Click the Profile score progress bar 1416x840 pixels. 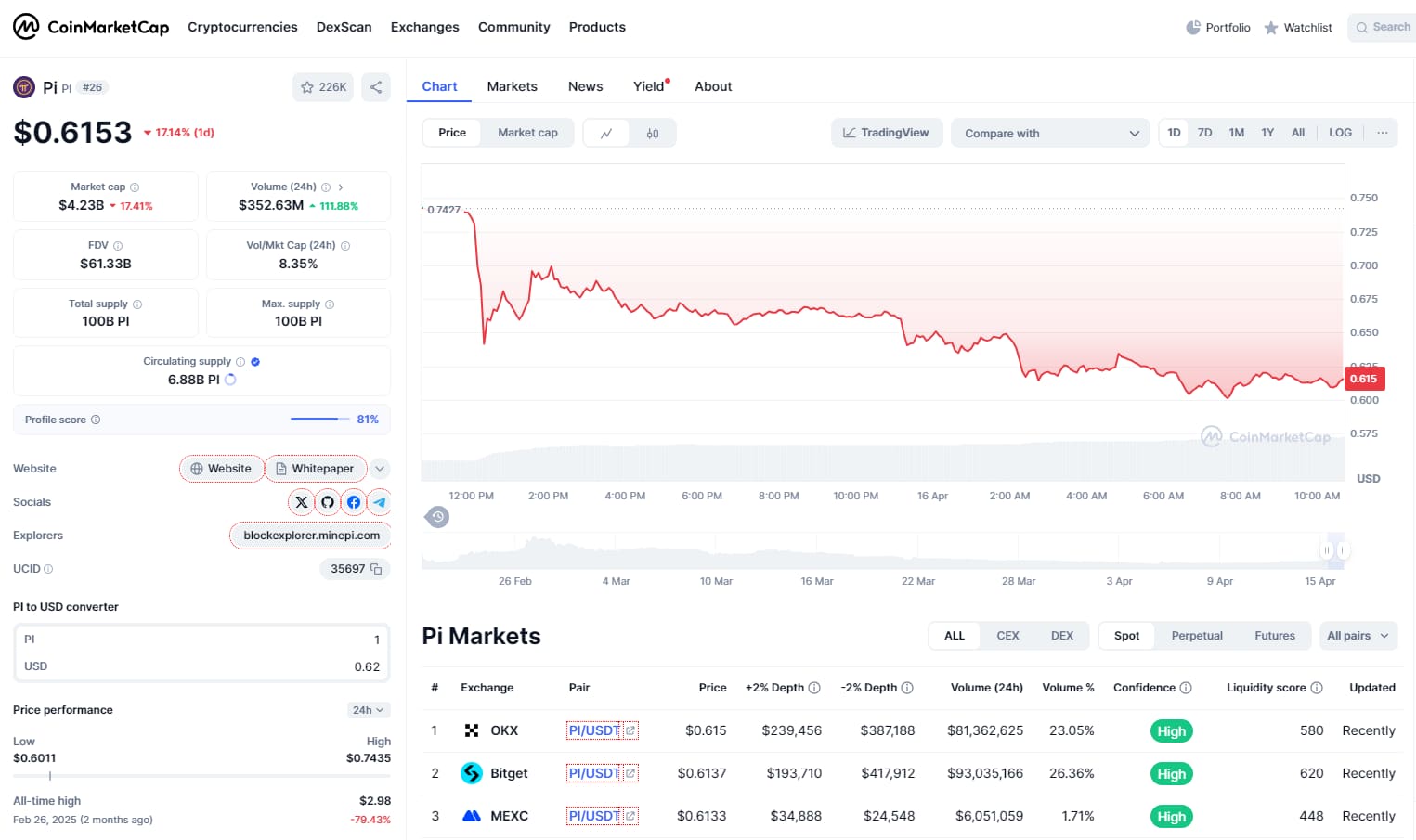pos(320,420)
